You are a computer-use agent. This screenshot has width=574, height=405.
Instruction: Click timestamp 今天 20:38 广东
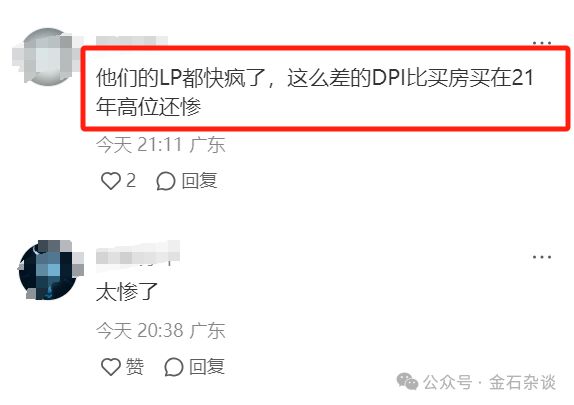pos(160,331)
